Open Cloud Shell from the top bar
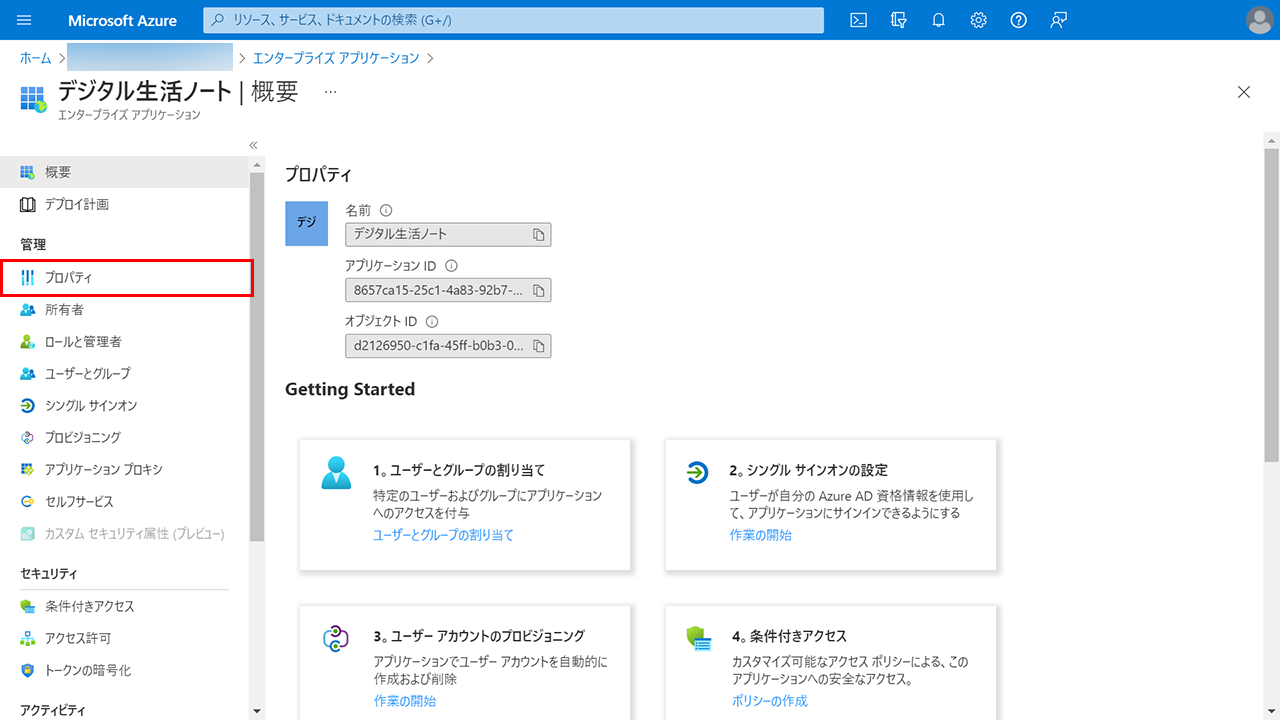The width and height of the screenshot is (1280, 720). pyautogui.click(x=858, y=20)
